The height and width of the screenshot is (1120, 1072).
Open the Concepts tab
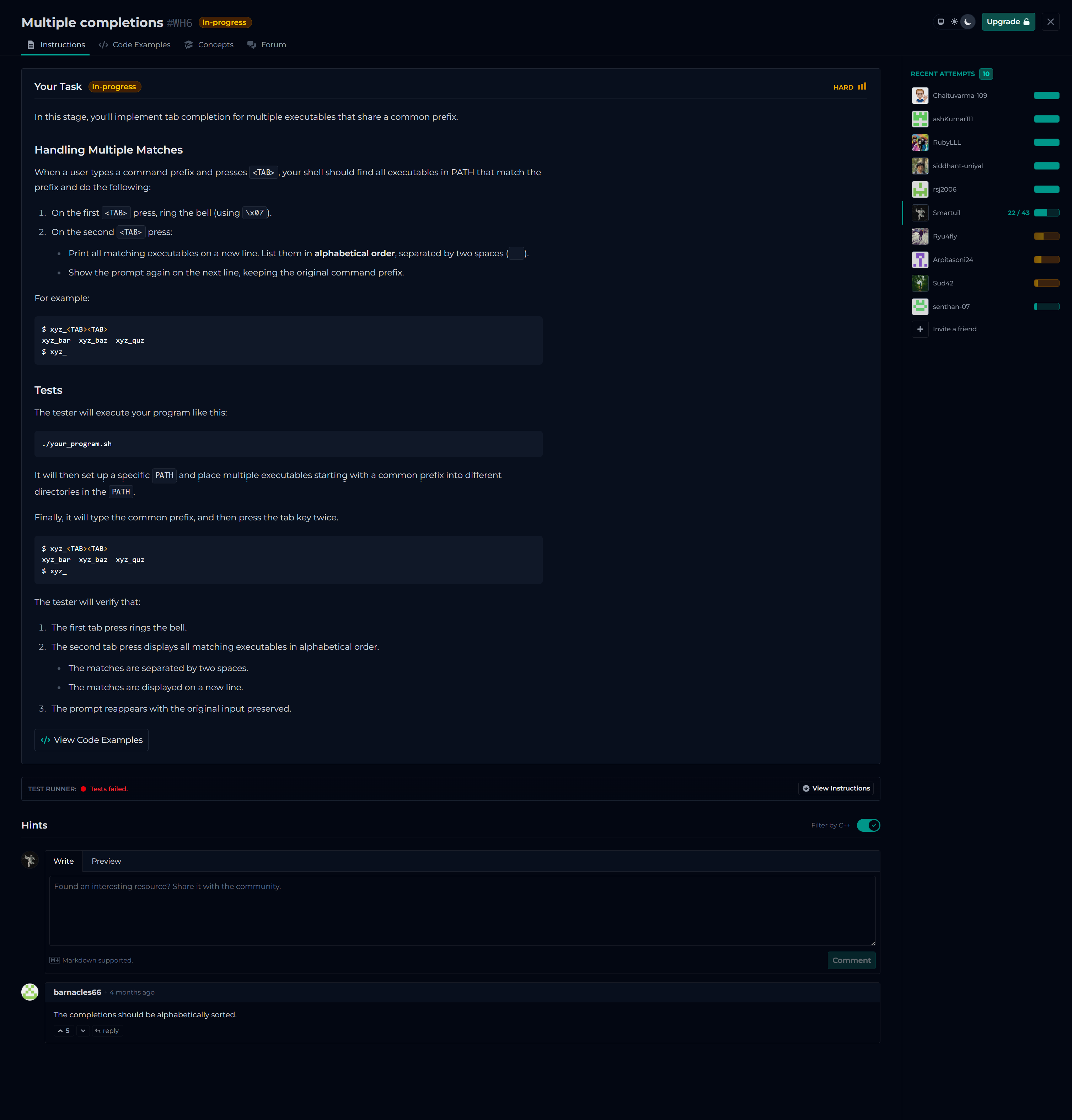209,44
